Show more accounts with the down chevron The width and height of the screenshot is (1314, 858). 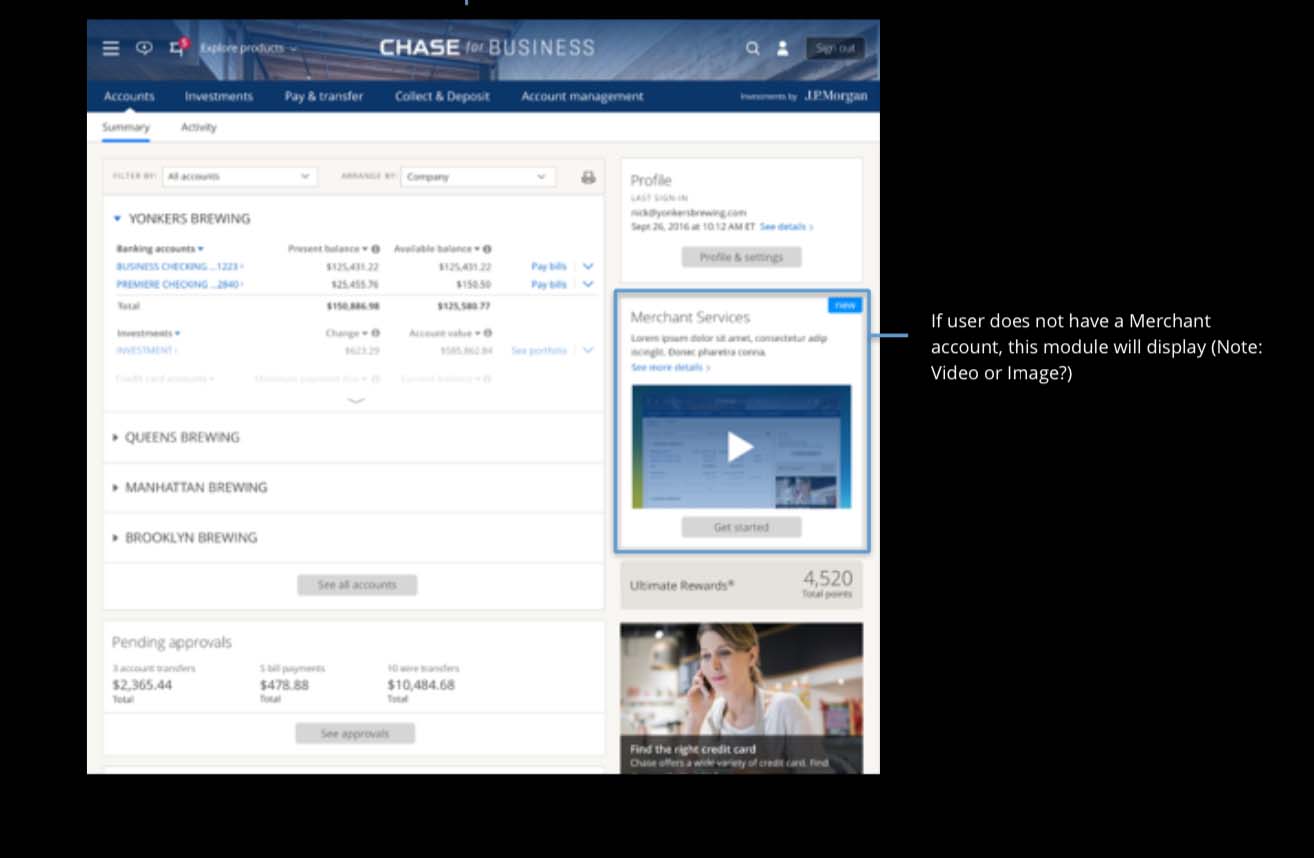355,400
